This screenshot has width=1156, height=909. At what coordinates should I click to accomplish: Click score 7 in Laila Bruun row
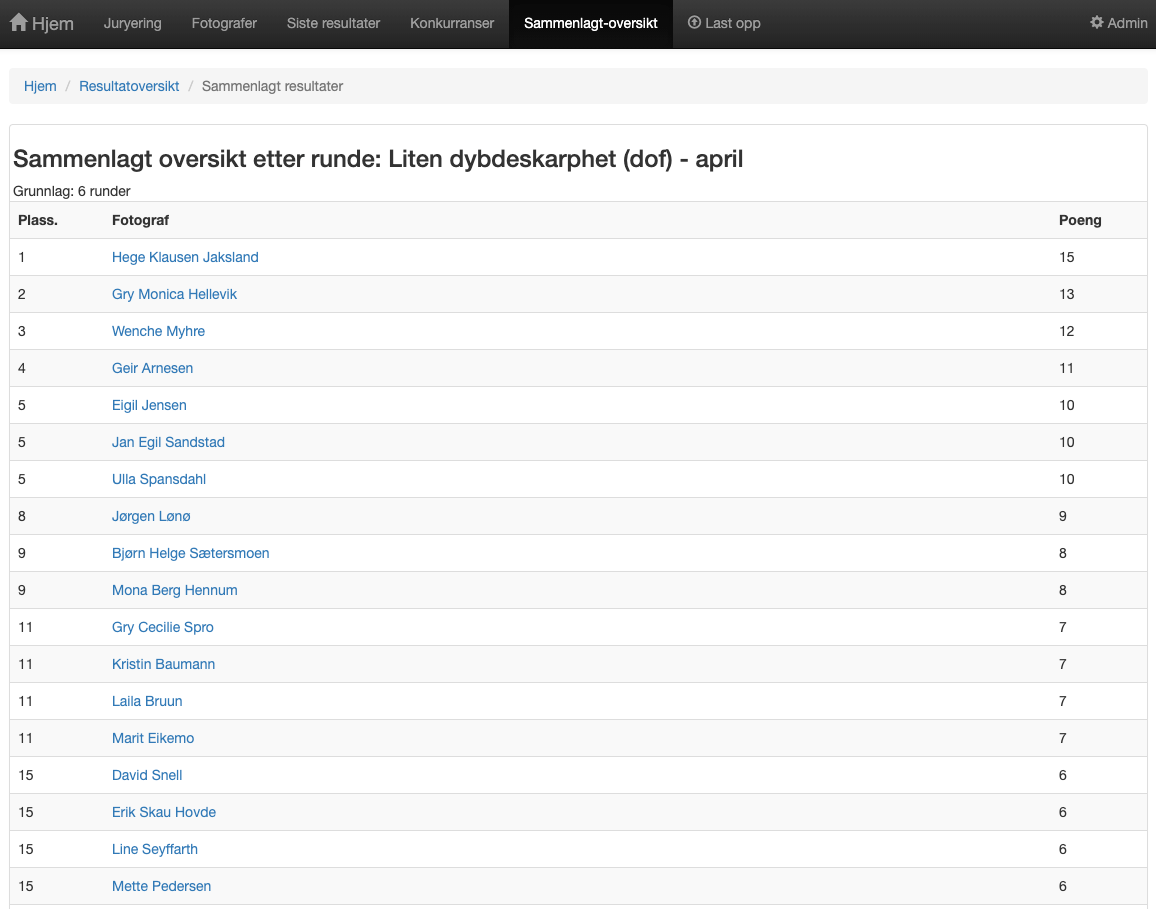pos(1062,701)
